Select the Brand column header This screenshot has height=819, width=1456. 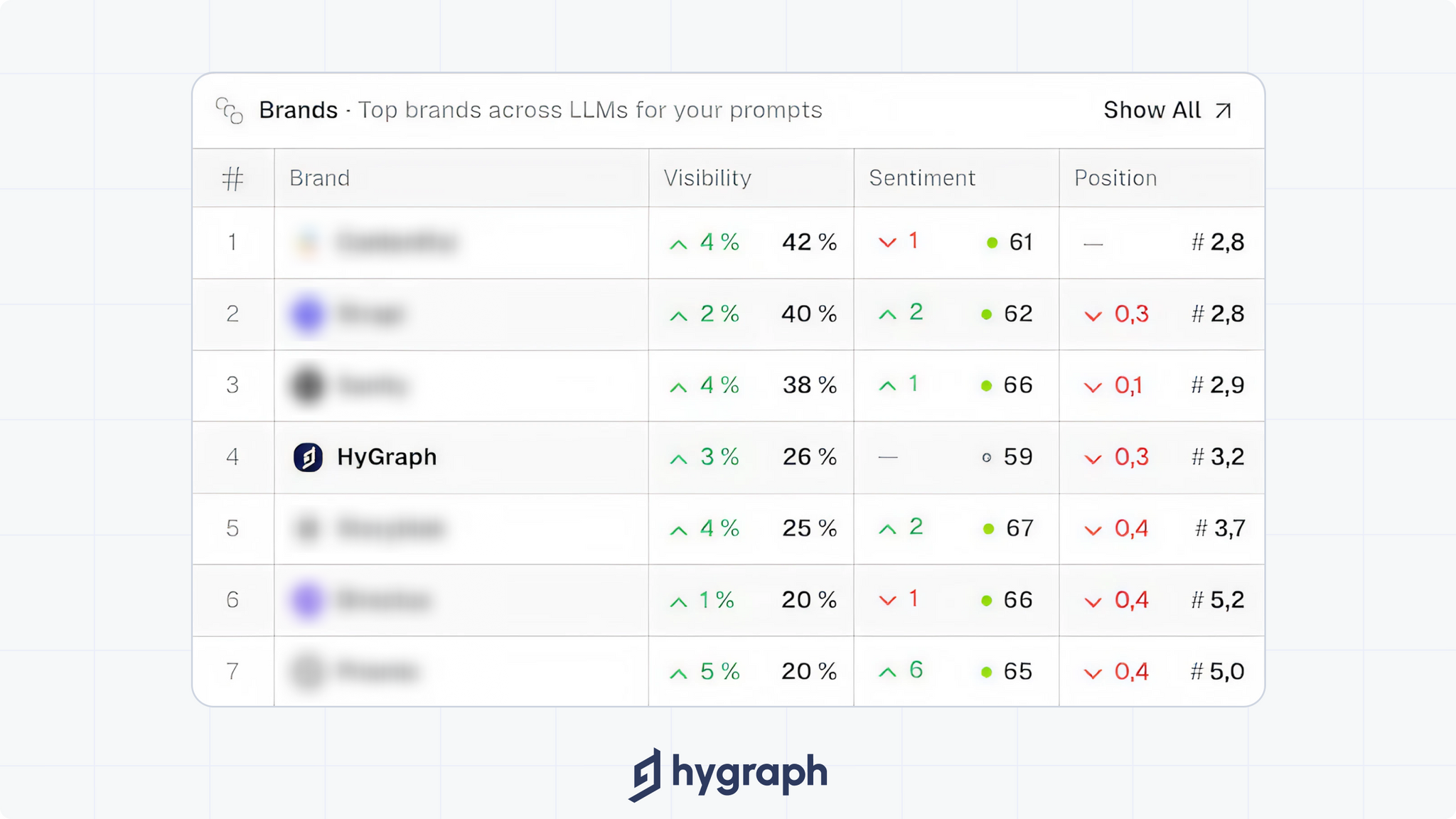[x=320, y=178]
